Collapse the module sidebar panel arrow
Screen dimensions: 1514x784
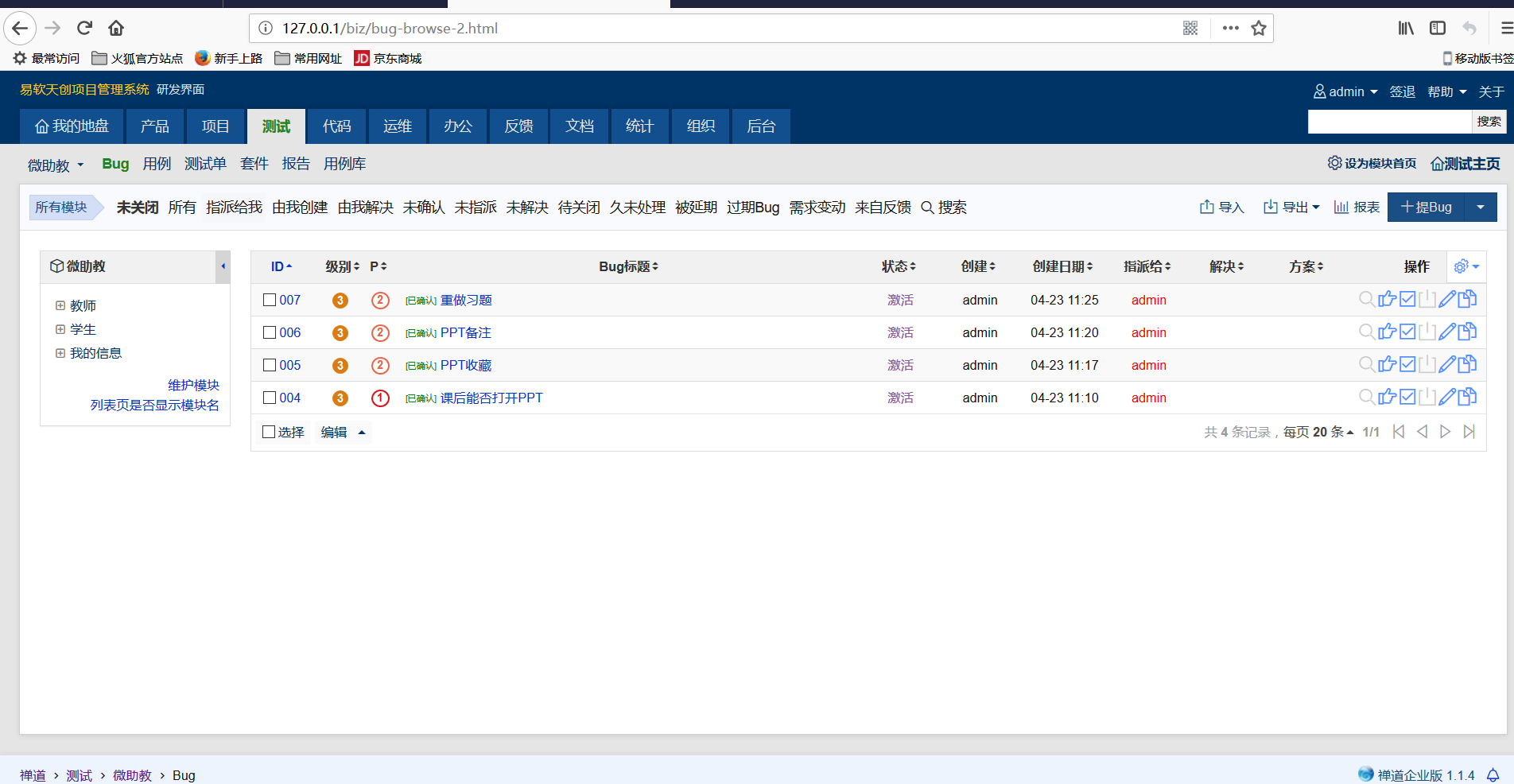point(223,266)
